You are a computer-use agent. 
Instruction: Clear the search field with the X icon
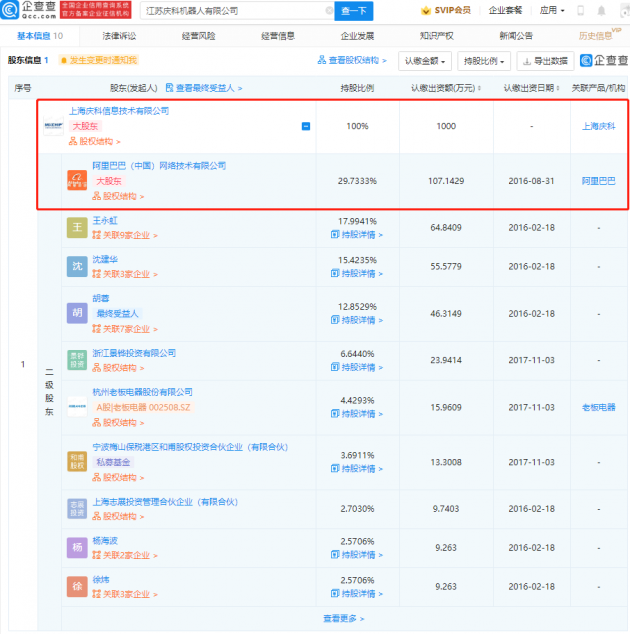pyautogui.click(x=330, y=11)
